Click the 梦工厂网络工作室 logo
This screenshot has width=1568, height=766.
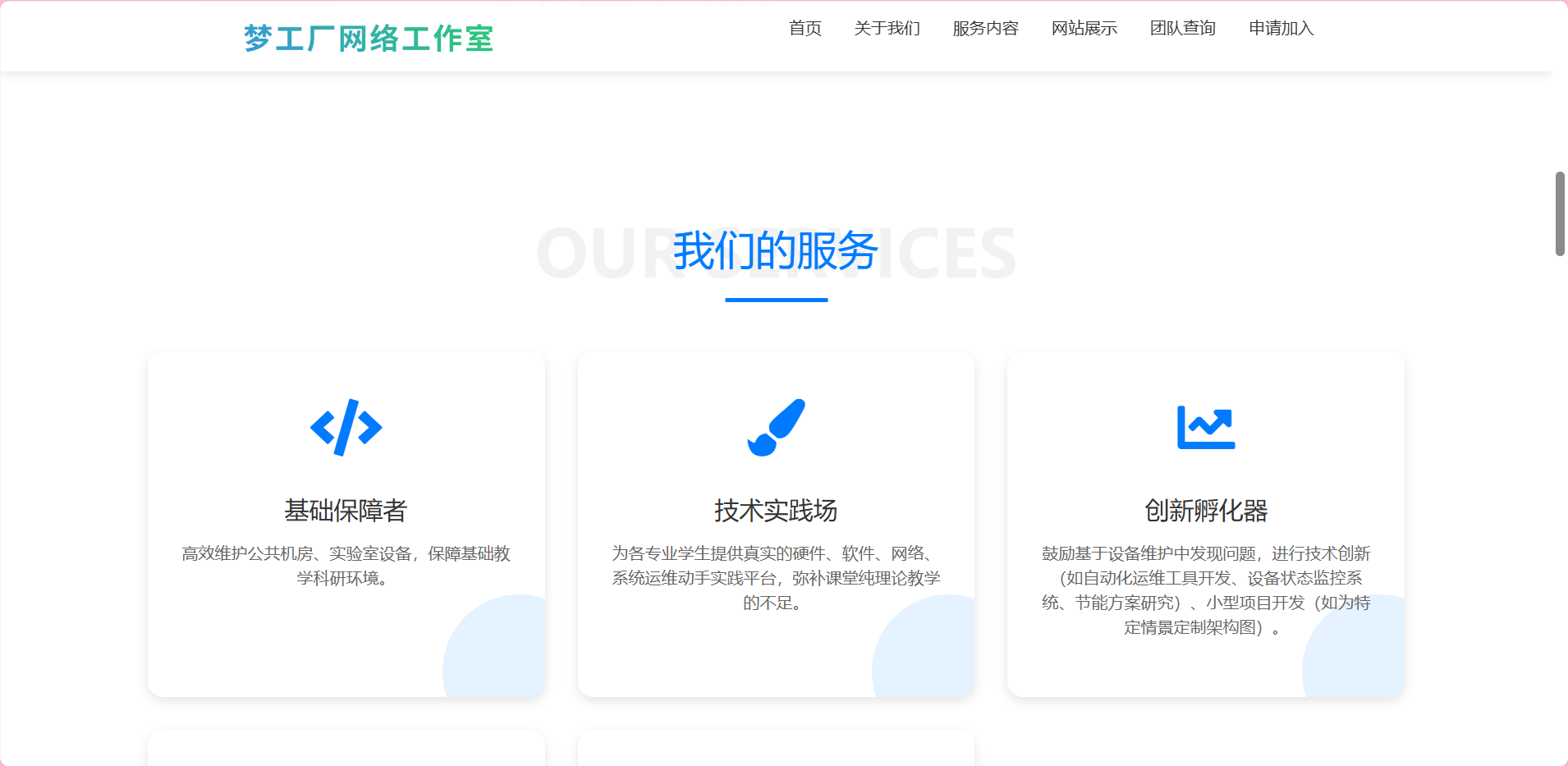click(368, 36)
